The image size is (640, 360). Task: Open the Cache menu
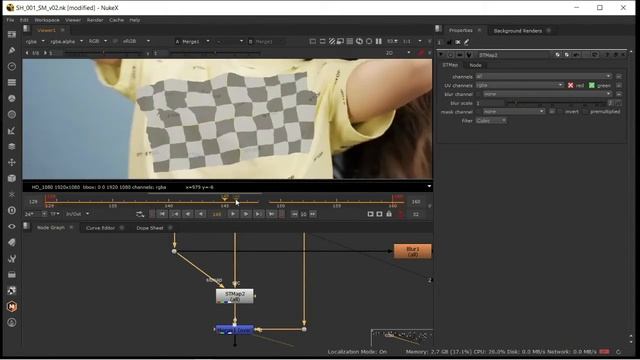coord(116,20)
